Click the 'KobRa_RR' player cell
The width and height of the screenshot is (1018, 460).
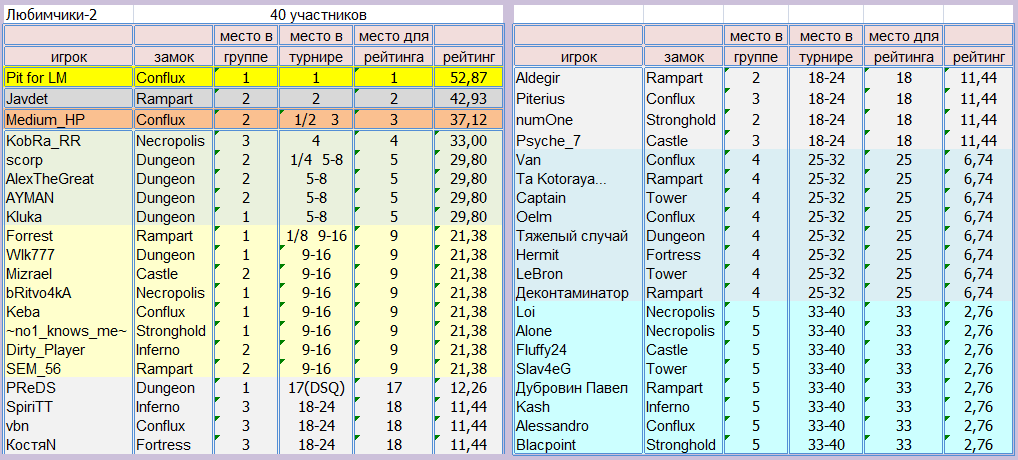click(68, 141)
